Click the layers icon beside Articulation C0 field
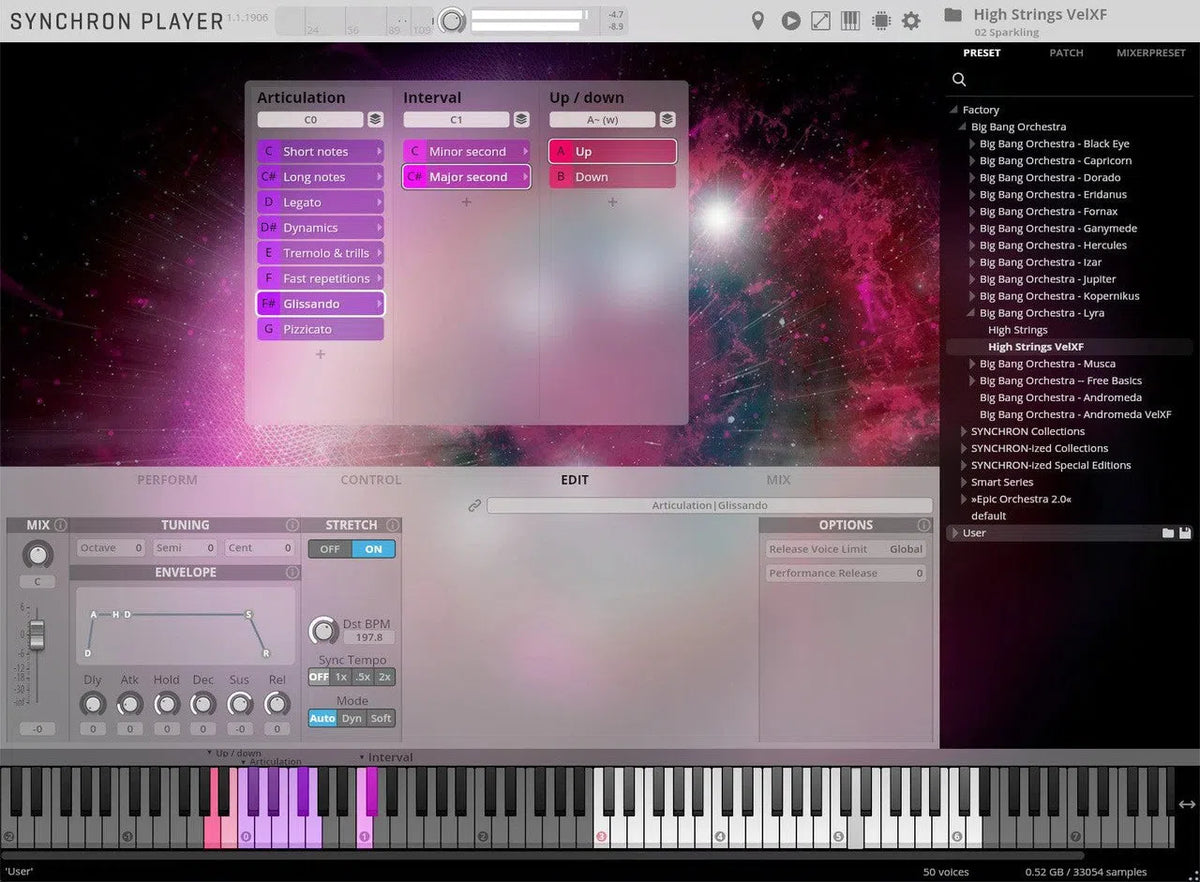 click(x=375, y=120)
